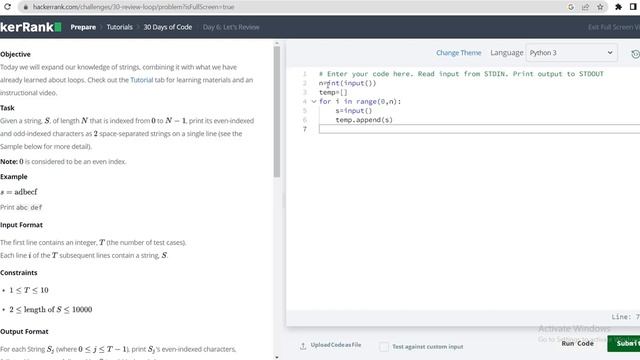Screen dimensions: 640x360
Task: Reset code with restore icon
Action: tap(635, 54)
